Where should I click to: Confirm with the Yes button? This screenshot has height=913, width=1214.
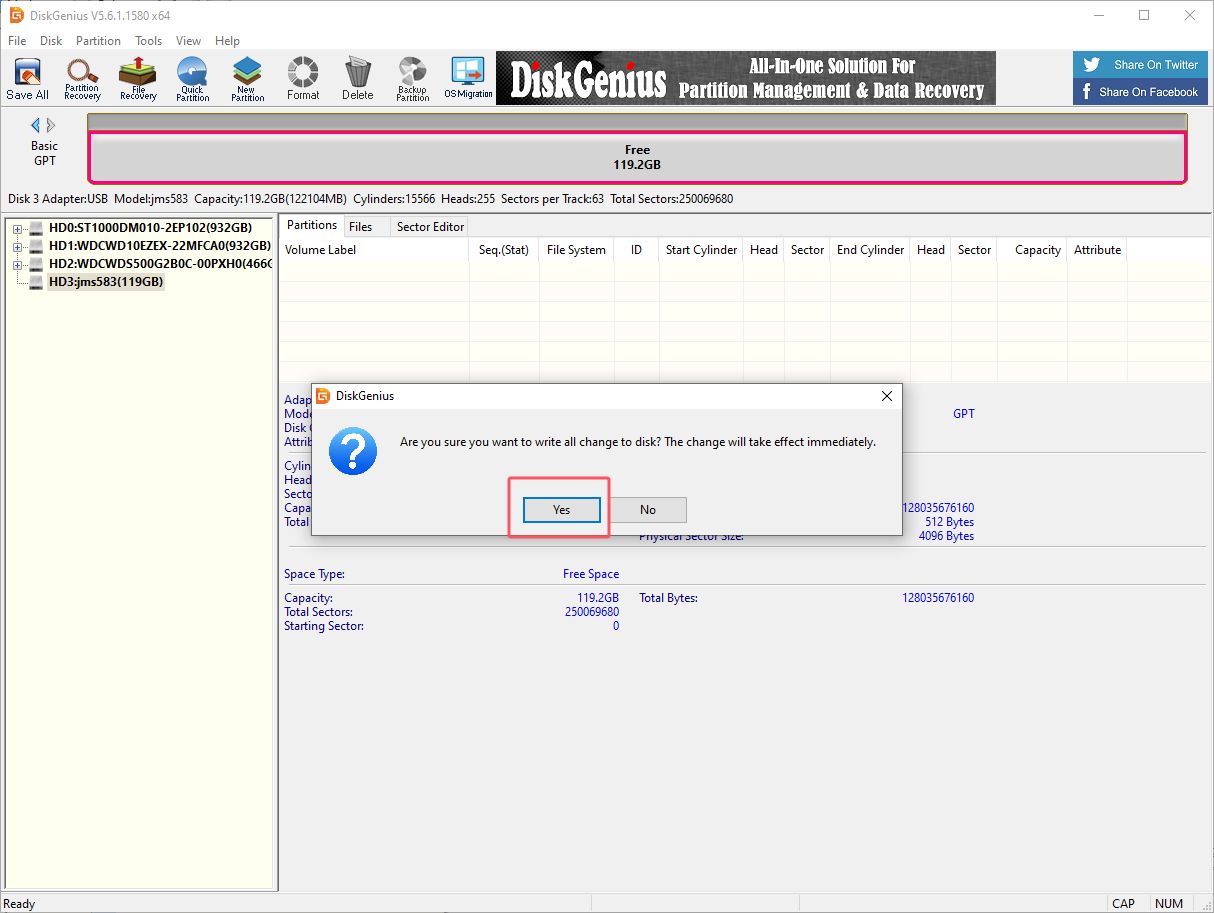(x=561, y=510)
